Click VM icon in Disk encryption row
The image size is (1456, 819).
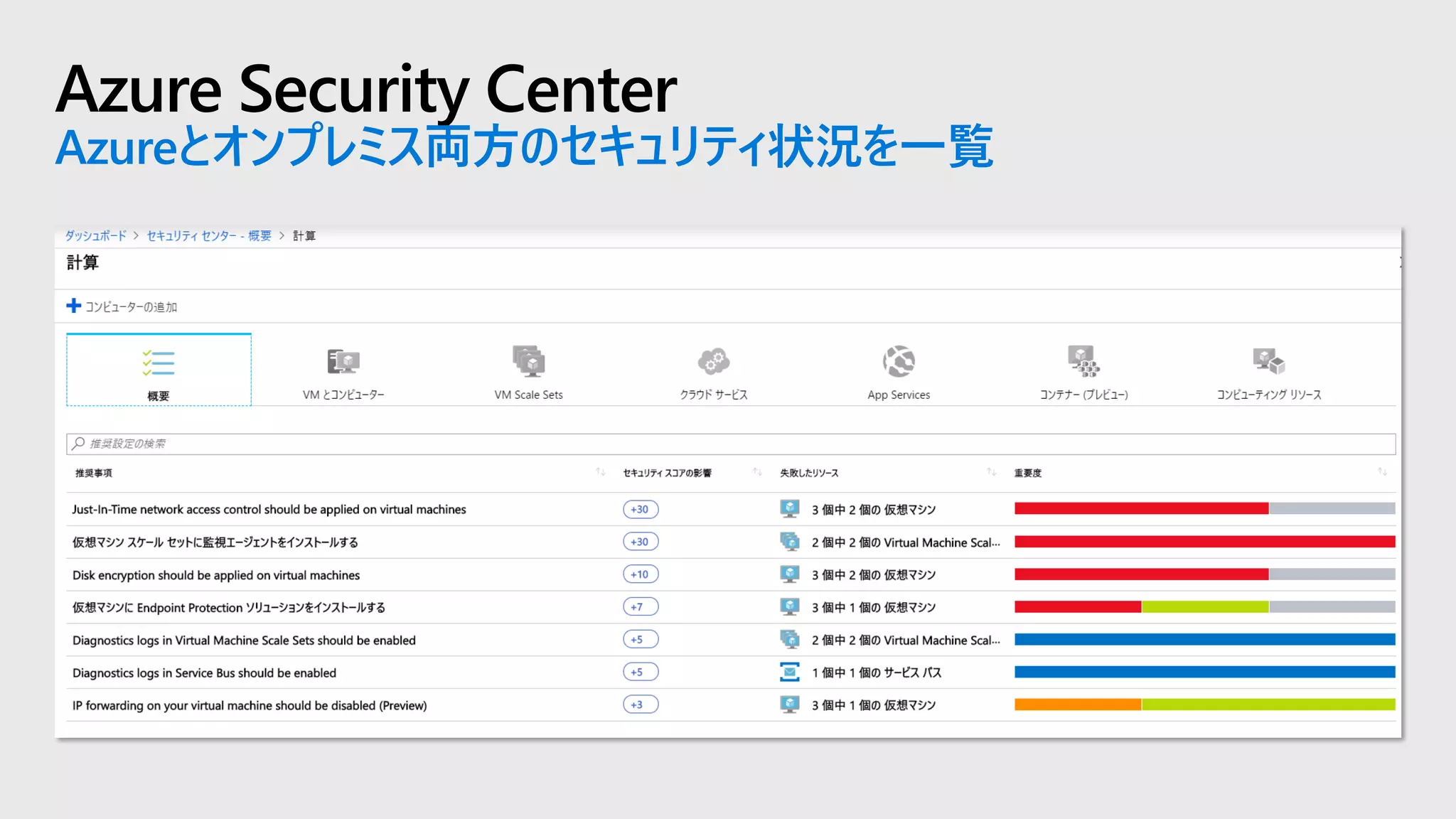(790, 574)
